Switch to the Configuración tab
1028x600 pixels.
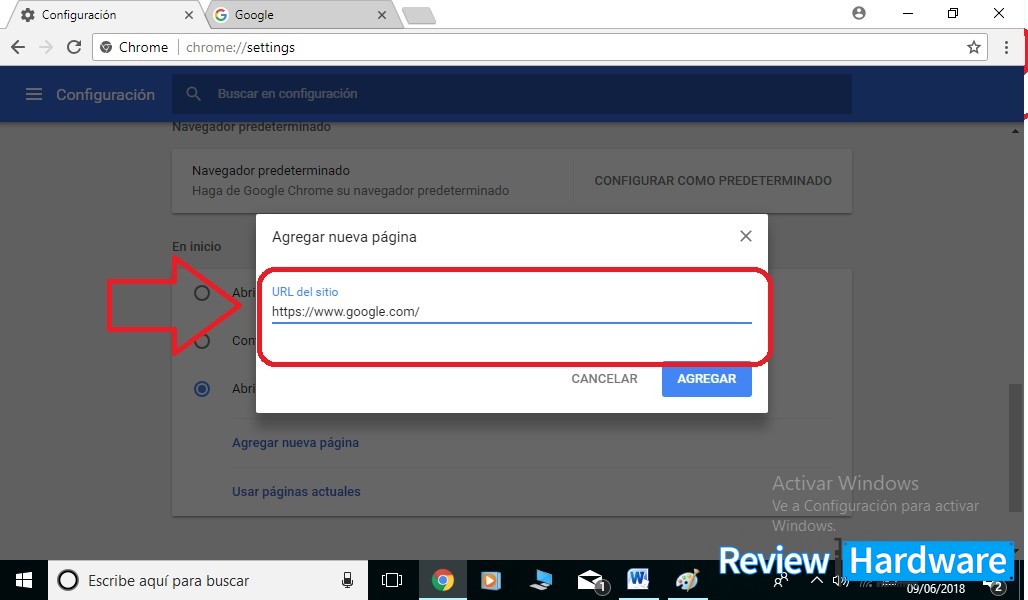(x=105, y=14)
